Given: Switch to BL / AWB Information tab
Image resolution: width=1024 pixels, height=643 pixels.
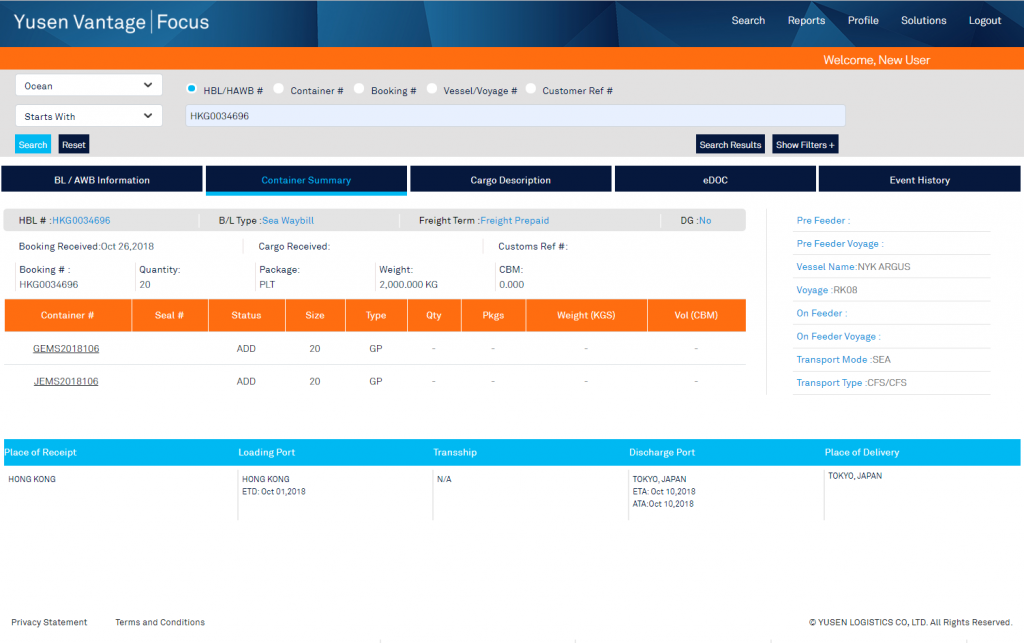Looking at the screenshot, I should (102, 180).
